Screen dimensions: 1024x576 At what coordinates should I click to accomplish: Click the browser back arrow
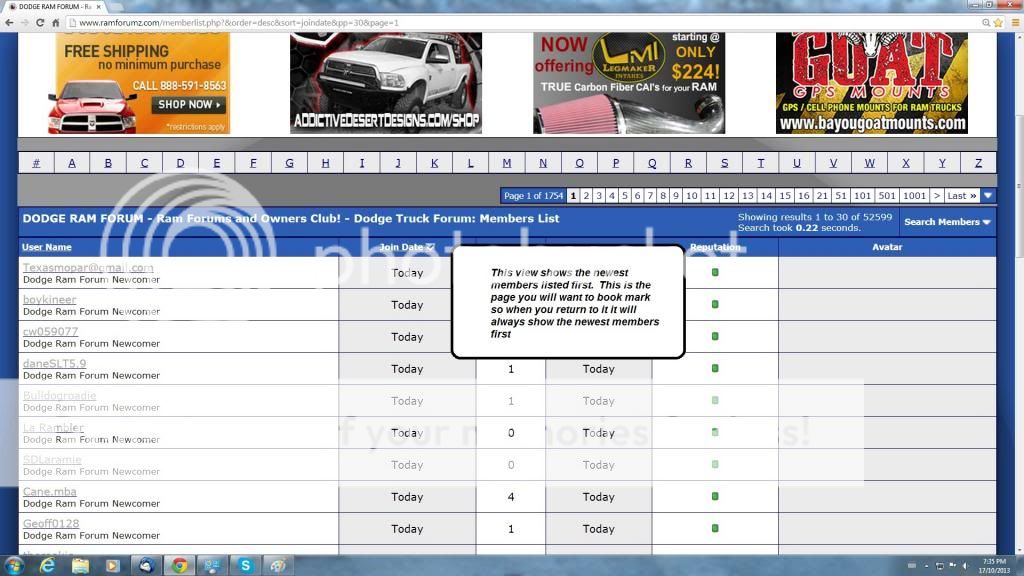click(x=9, y=22)
